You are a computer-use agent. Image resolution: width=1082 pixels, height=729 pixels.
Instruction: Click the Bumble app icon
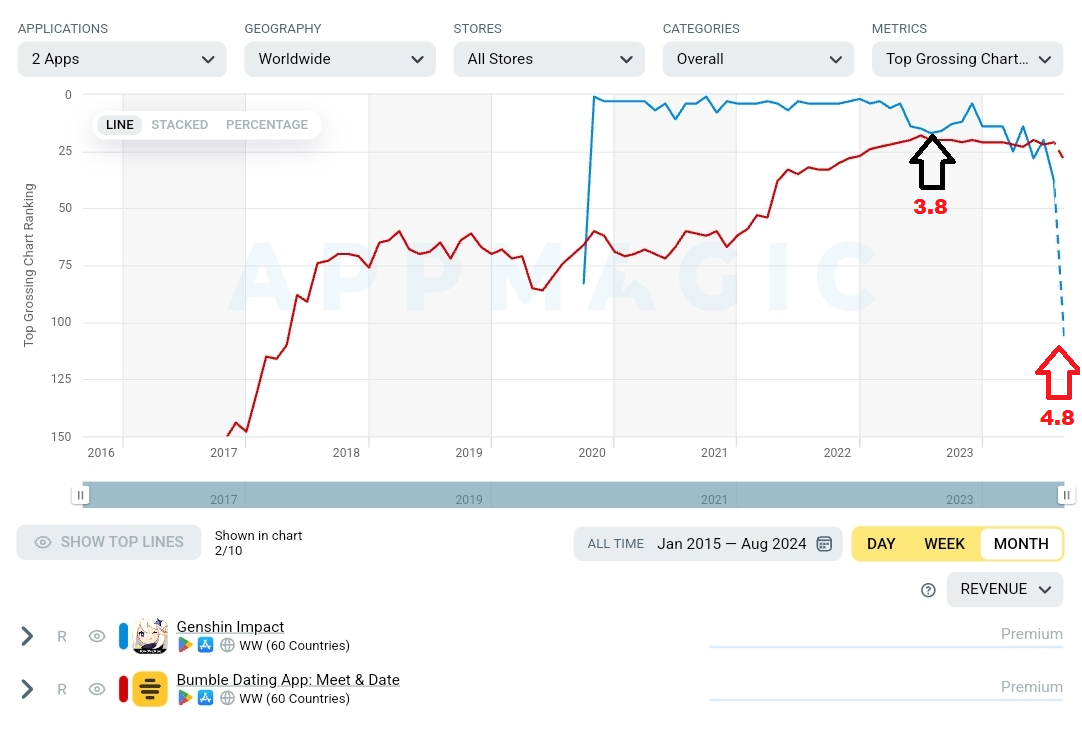tap(150, 689)
